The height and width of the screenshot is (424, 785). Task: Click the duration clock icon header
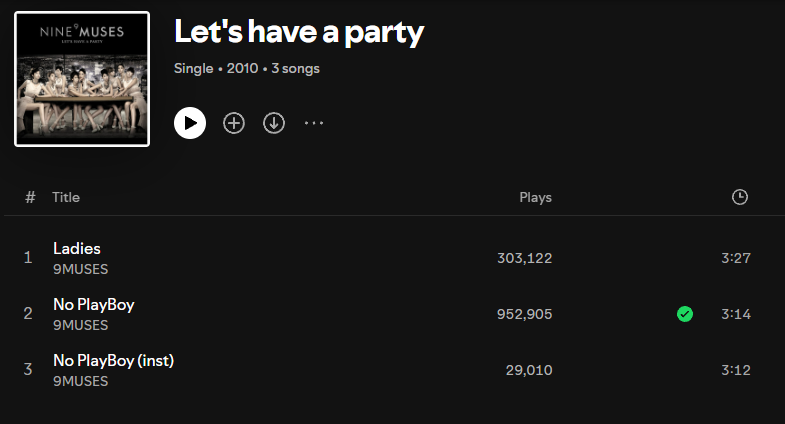click(740, 197)
